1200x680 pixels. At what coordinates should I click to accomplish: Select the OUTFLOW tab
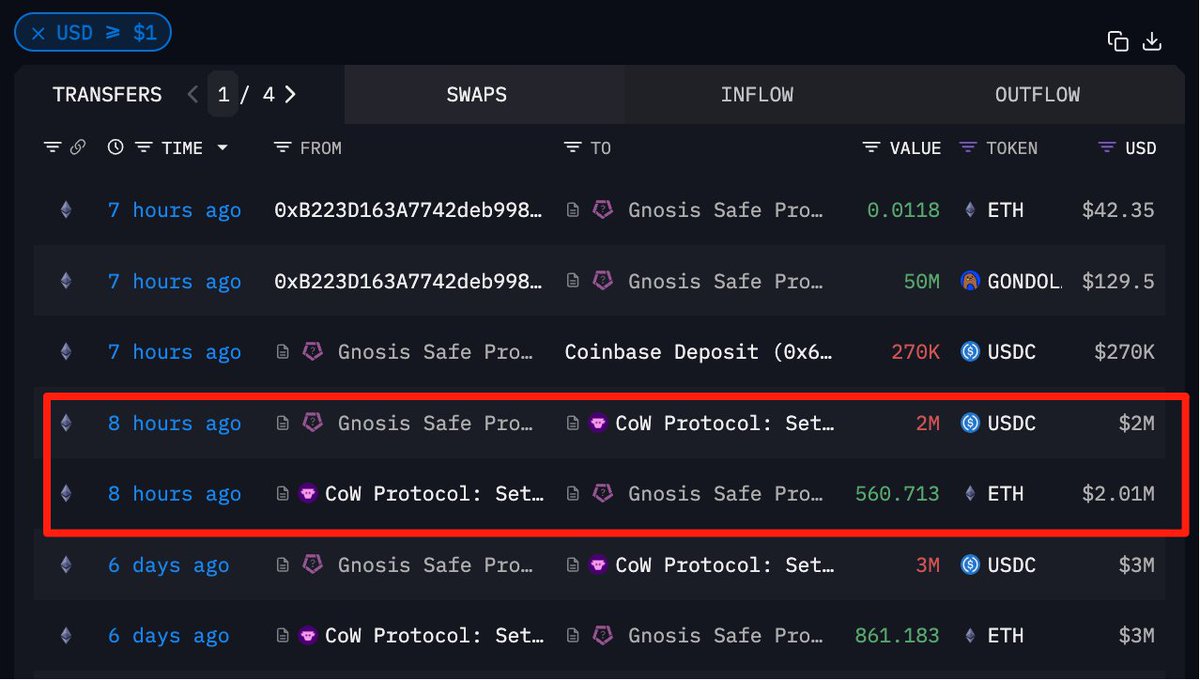pos(1037,95)
